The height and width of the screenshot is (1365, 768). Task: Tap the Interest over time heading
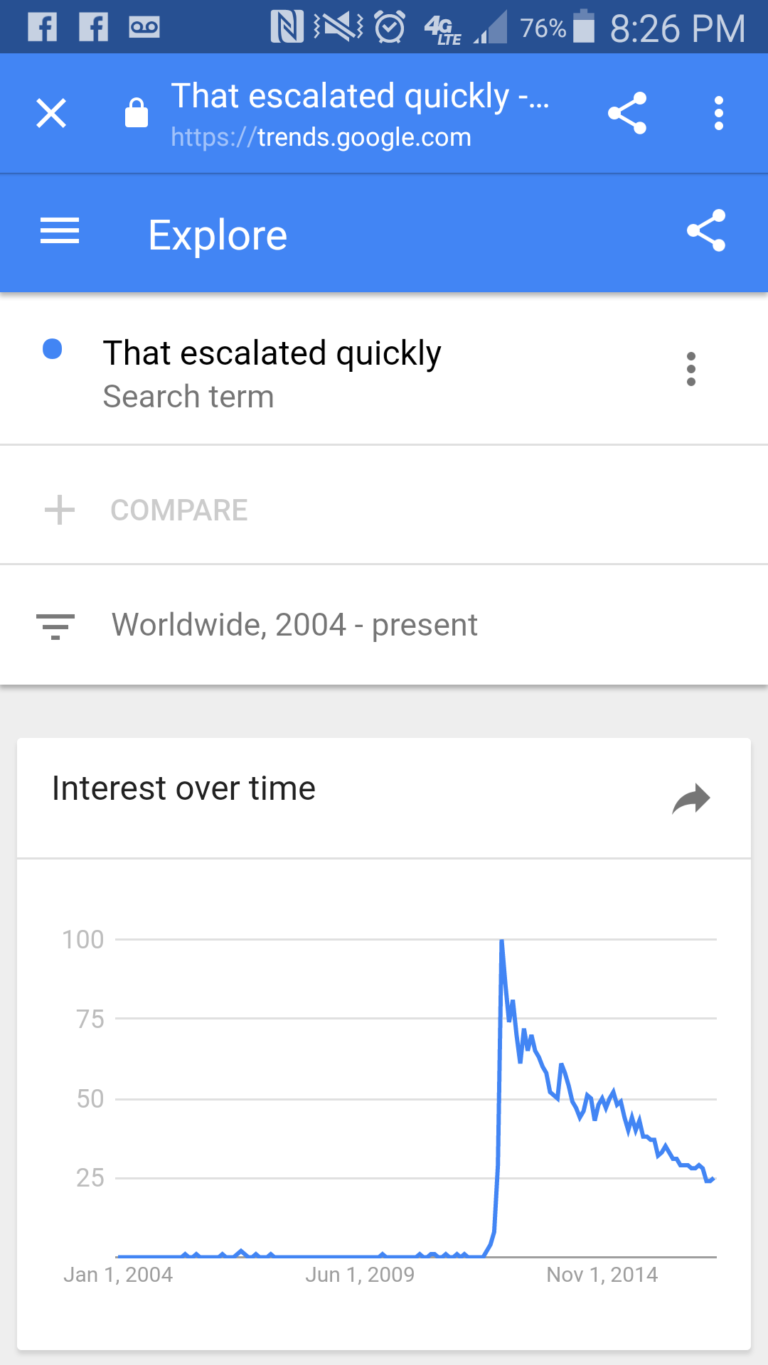point(183,789)
